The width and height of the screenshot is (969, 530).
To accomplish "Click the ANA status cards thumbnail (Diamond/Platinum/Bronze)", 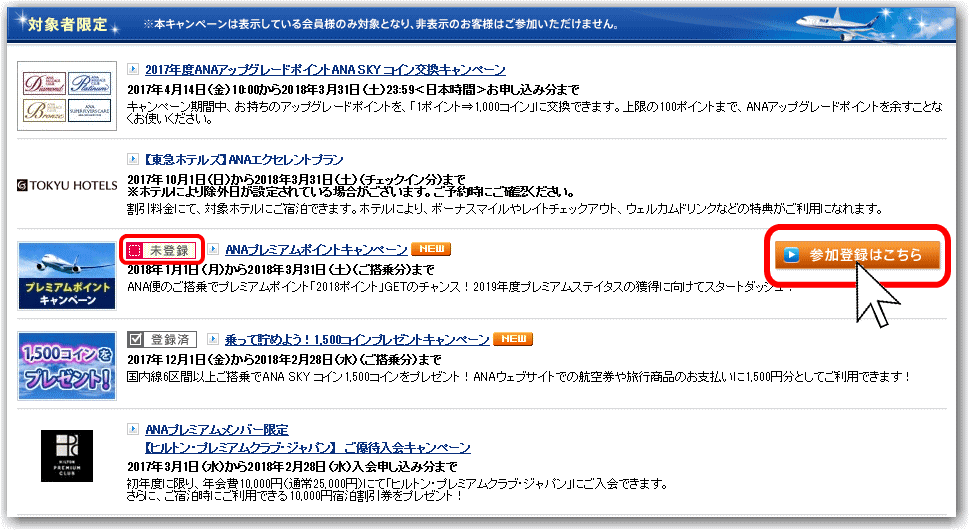I will pyautogui.click(x=67, y=96).
